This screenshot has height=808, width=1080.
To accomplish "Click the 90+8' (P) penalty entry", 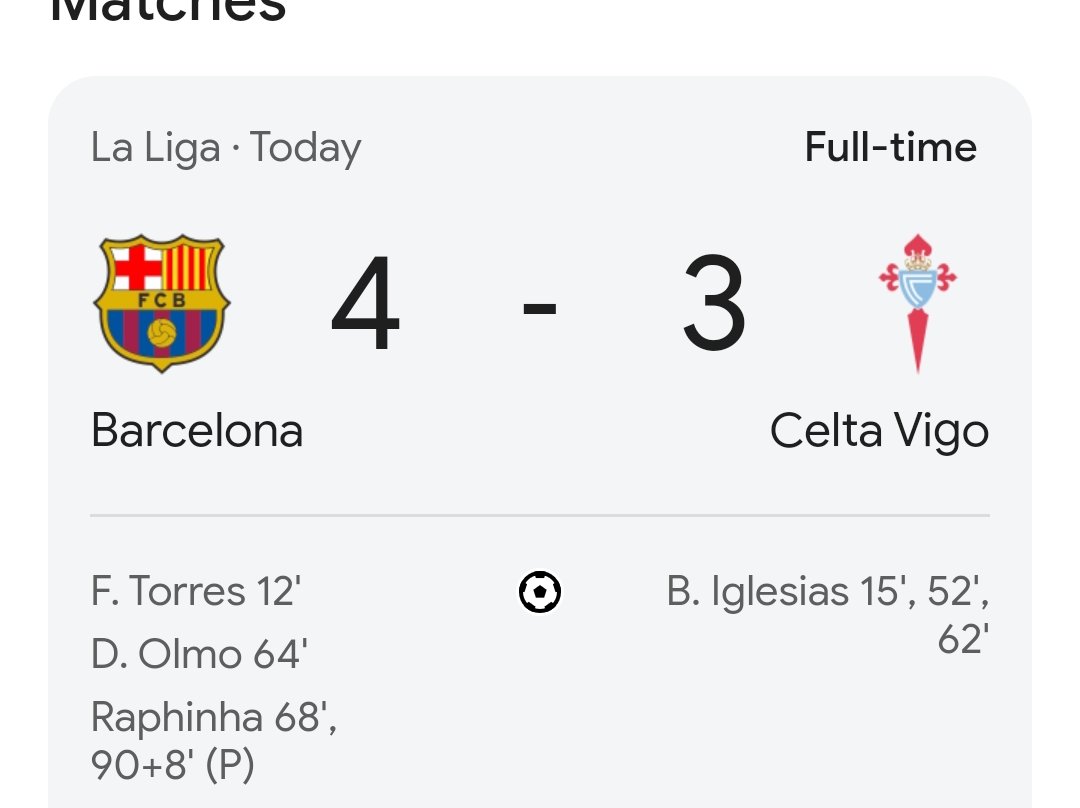I will (x=173, y=765).
